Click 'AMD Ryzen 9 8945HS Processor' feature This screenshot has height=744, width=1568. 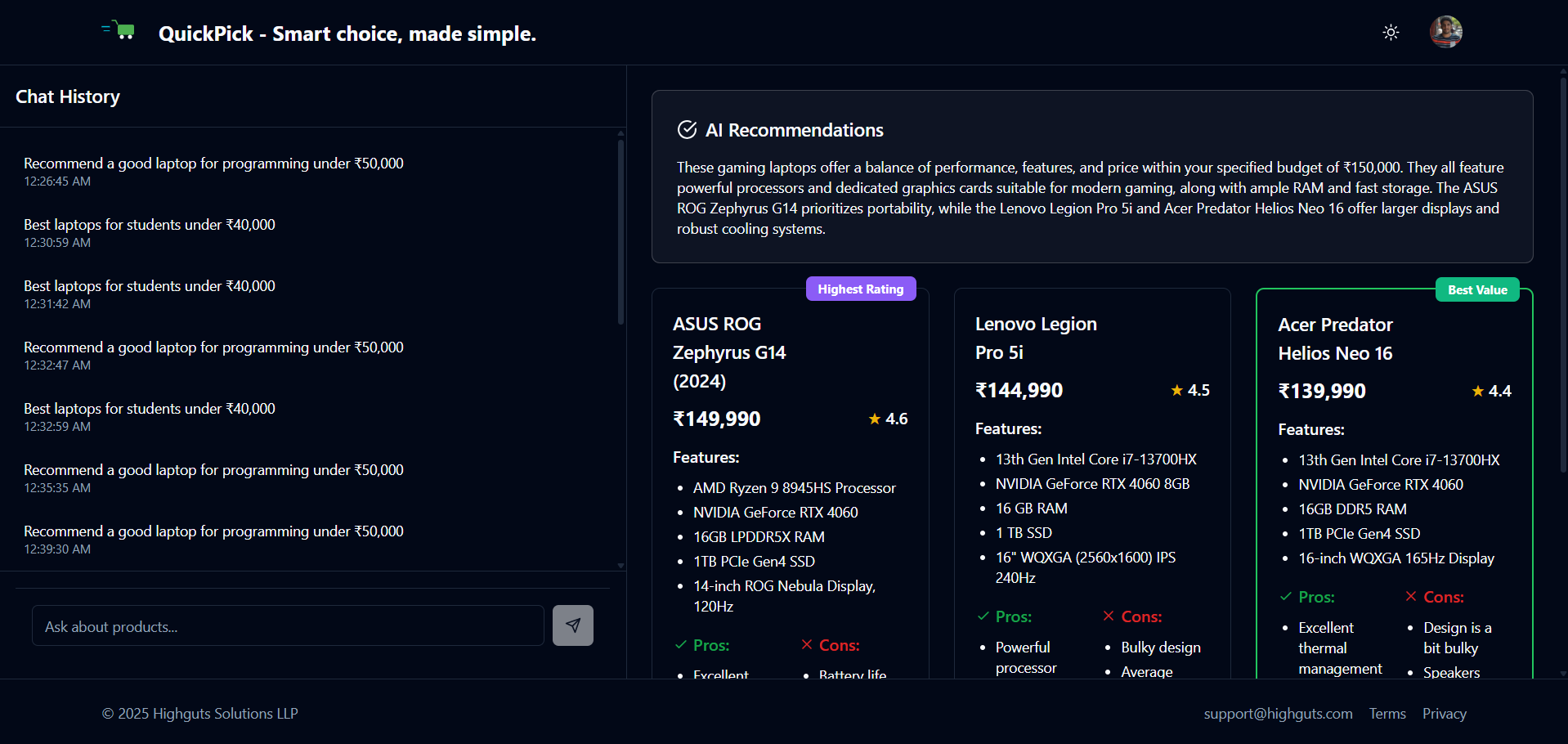click(x=795, y=488)
